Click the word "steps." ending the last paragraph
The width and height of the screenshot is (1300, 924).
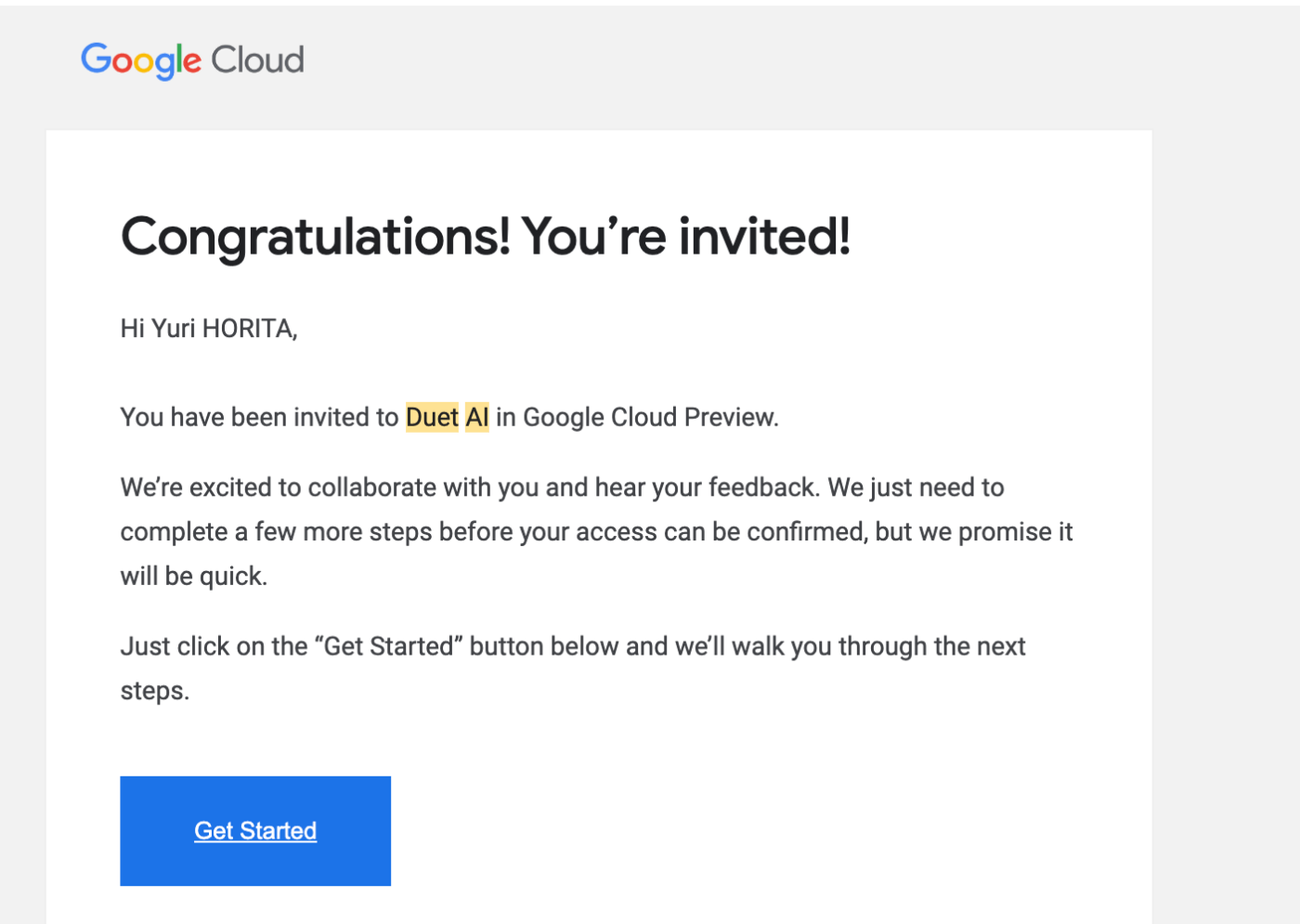pos(155,691)
